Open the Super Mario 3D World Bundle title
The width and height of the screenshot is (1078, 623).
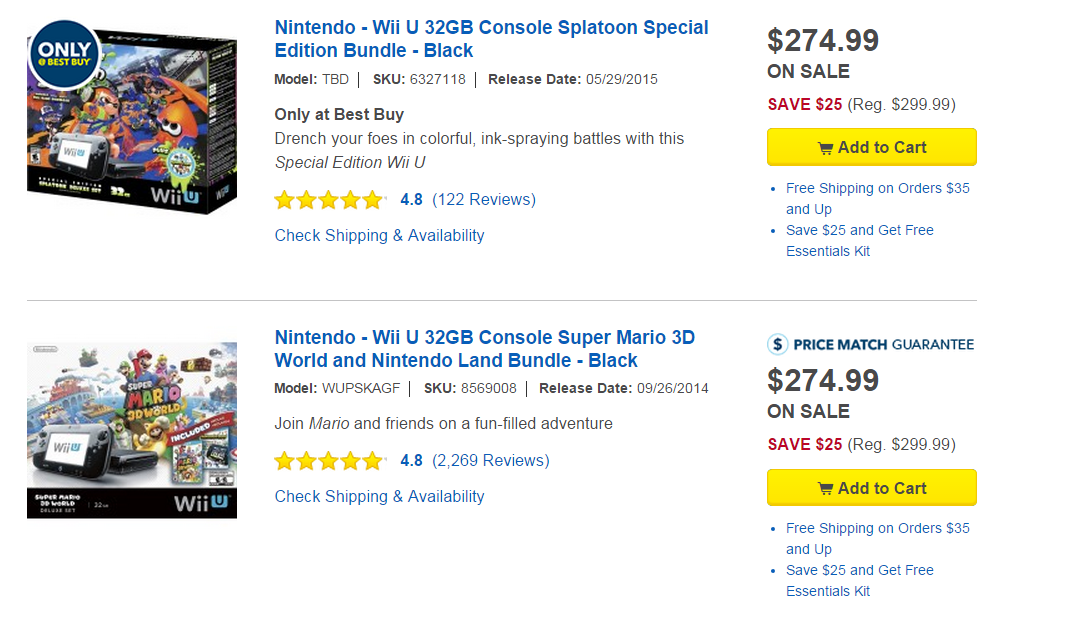(x=484, y=349)
